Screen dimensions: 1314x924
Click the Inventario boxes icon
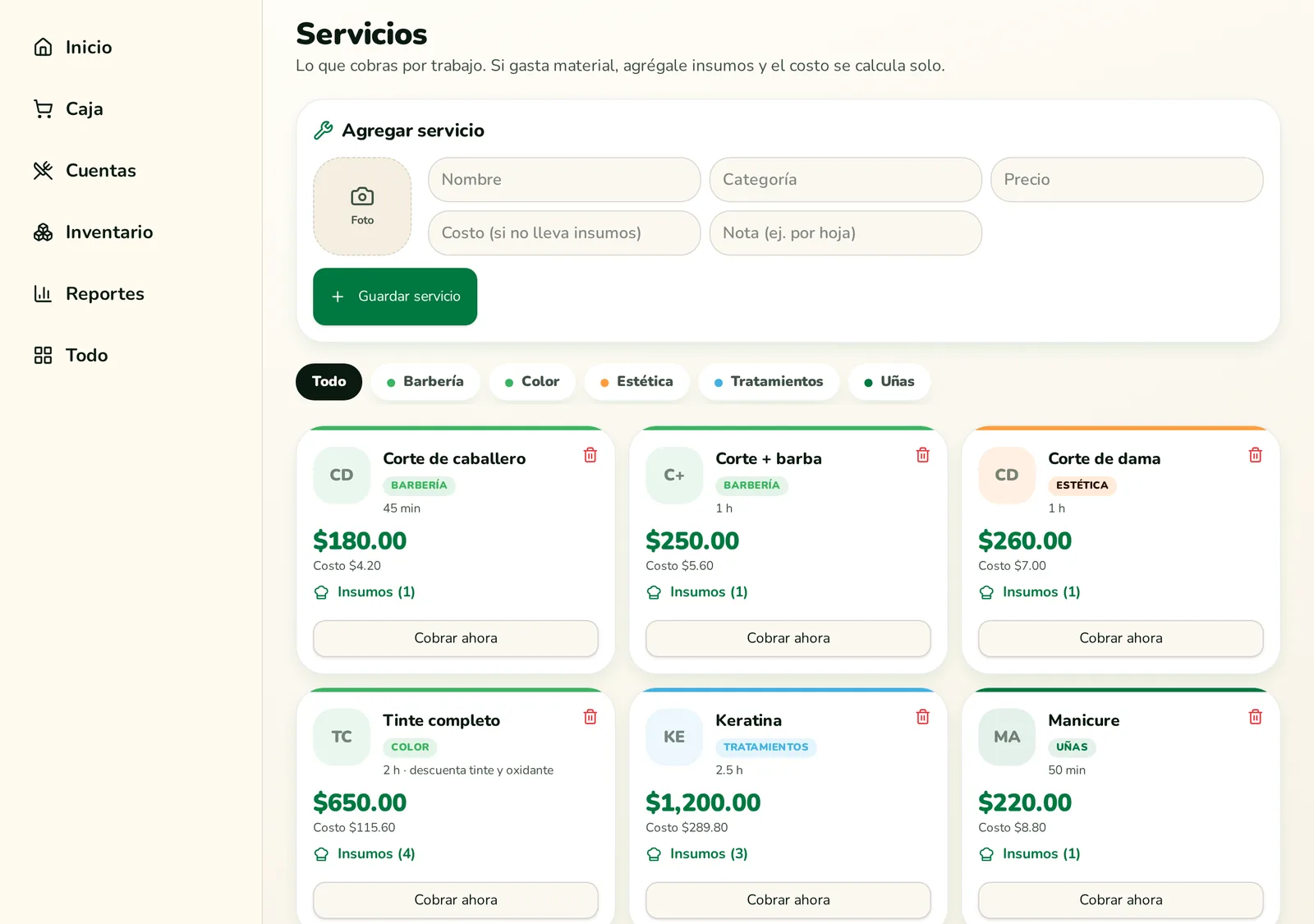(43, 232)
